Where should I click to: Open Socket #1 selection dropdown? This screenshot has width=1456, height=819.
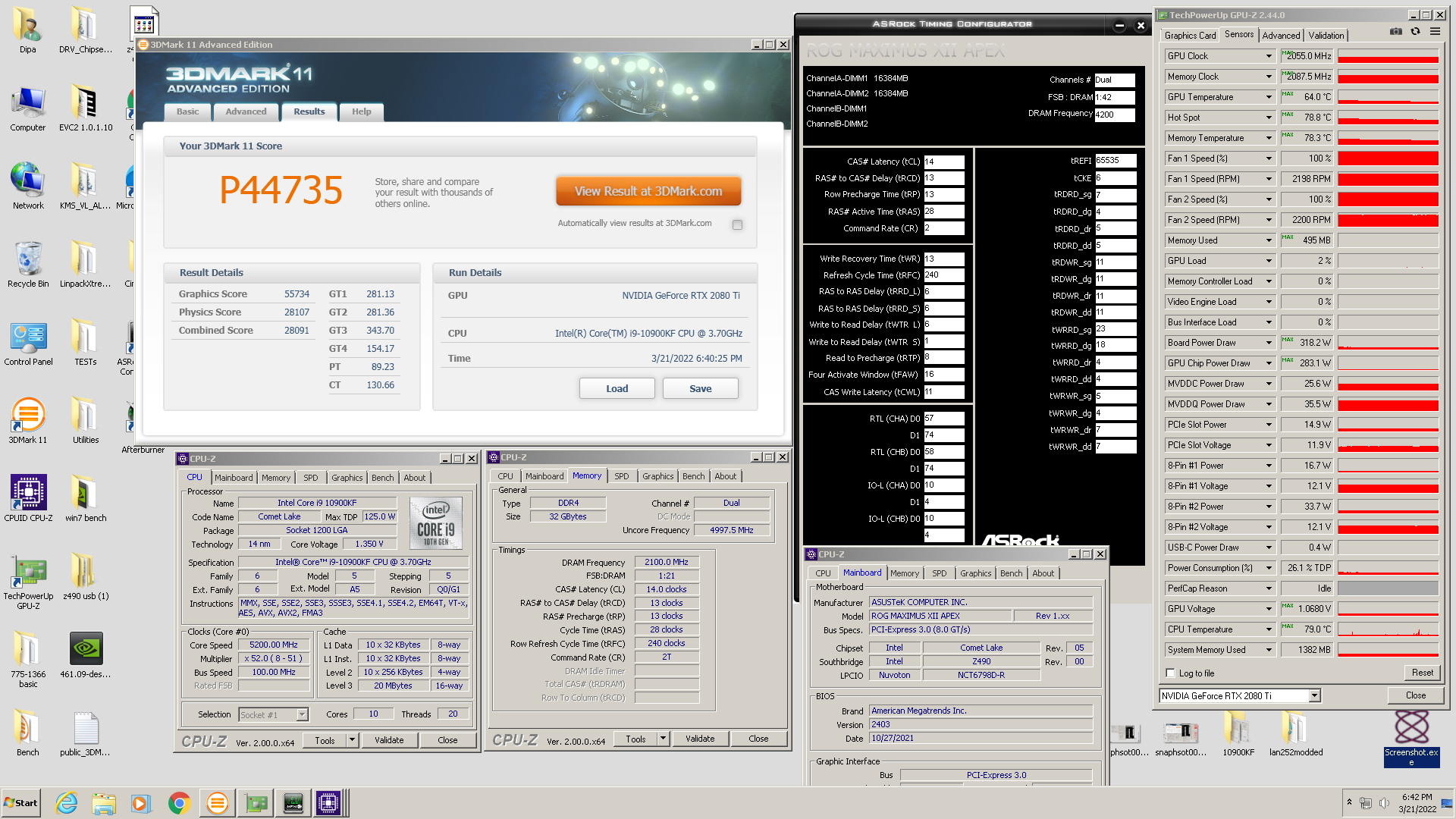click(302, 714)
